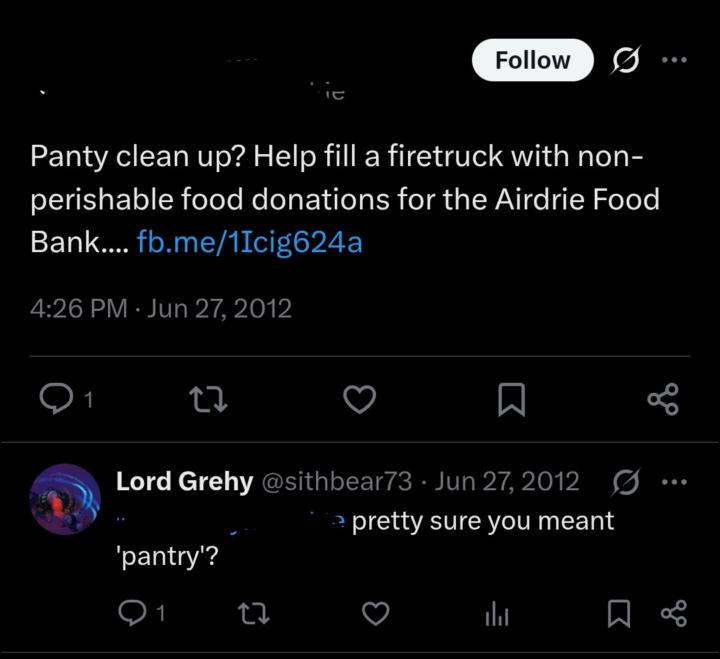Like Lord Grehy's 'pantry' reply

click(375, 612)
